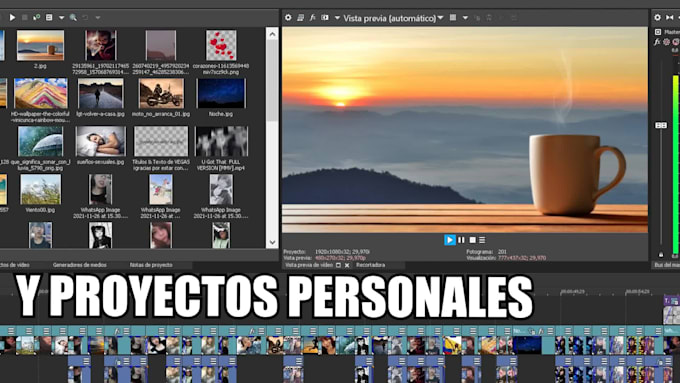Open the Master FX button
The height and width of the screenshot is (383, 680).
coord(657,42)
